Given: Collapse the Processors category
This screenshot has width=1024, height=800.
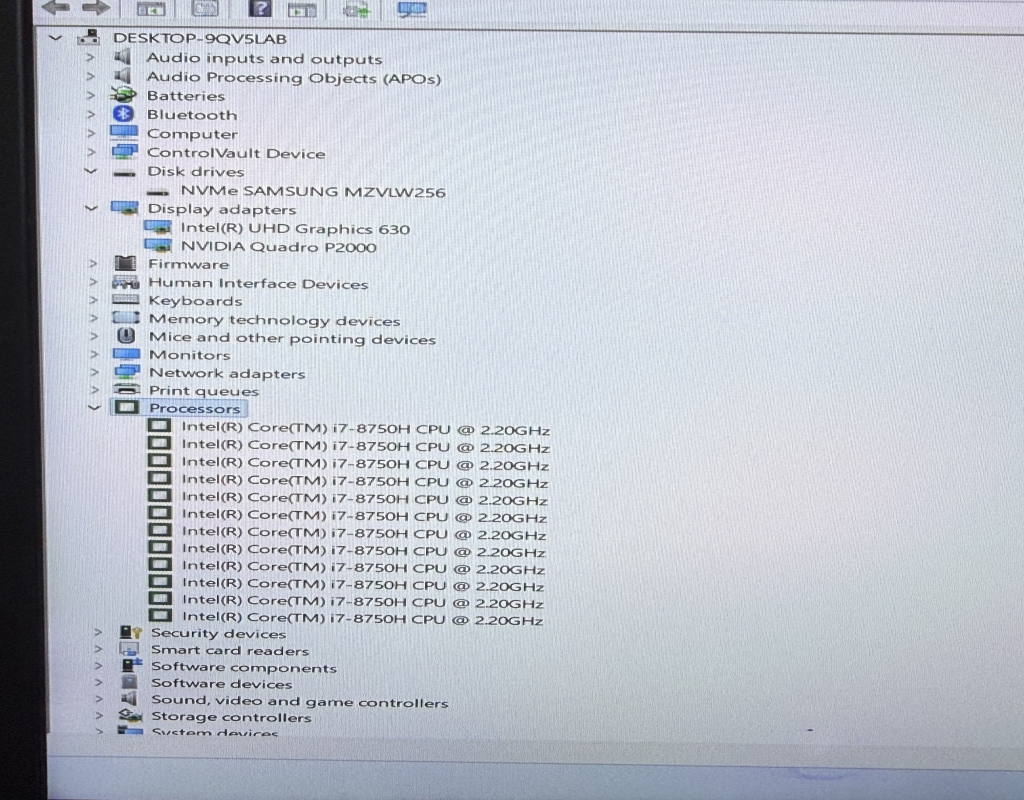Looking at the screenshot, I should [95, 408].
